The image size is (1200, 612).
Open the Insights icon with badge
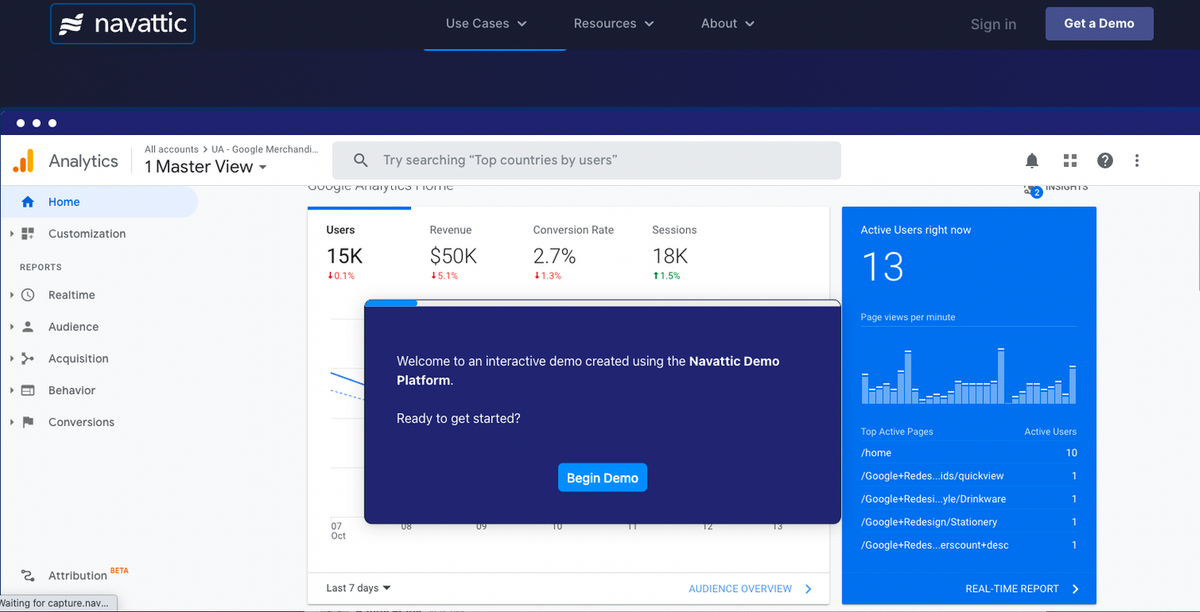1030,188
